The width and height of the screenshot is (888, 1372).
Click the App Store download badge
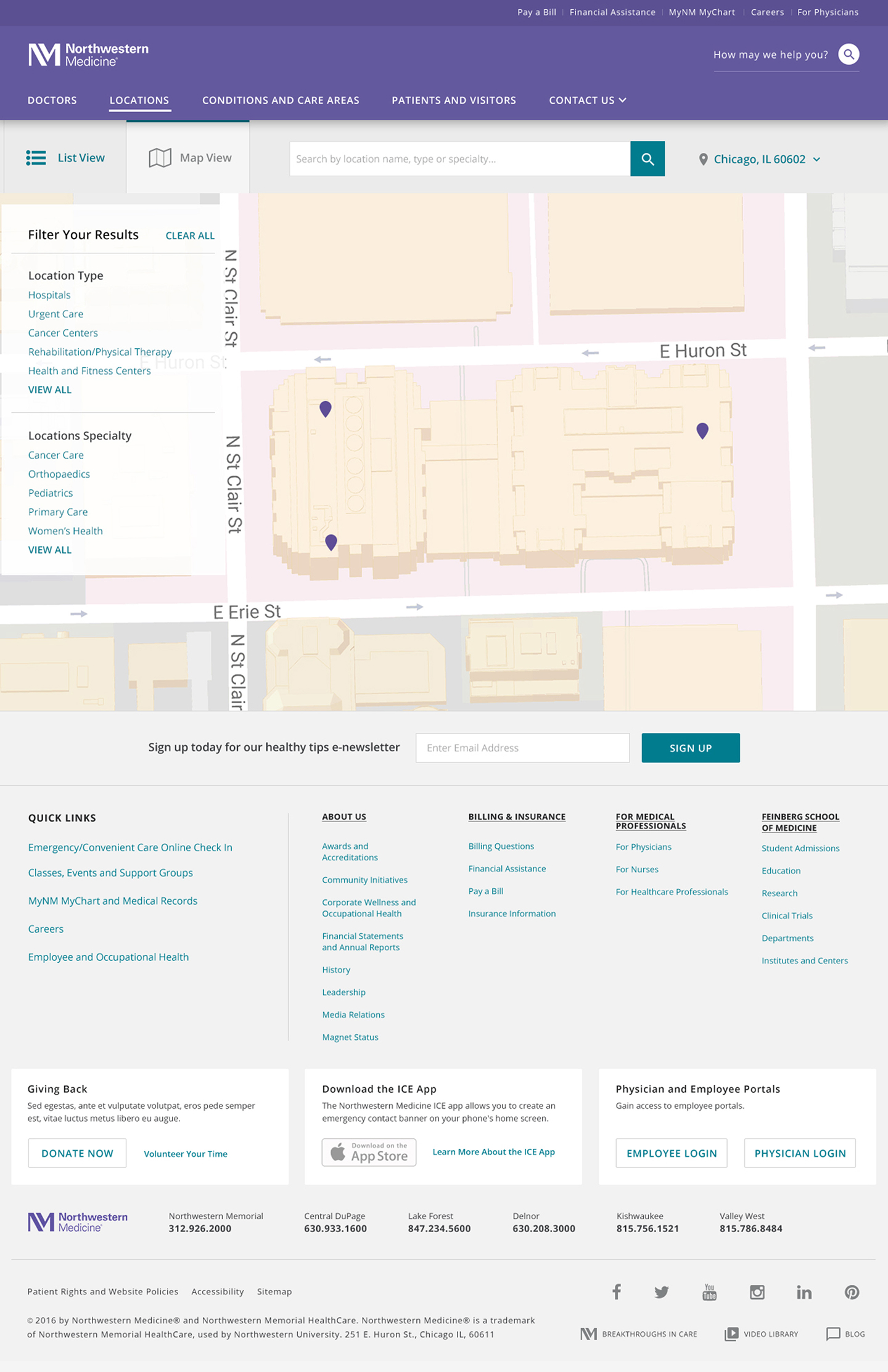pyautogui.click(x=369, y=1152)
